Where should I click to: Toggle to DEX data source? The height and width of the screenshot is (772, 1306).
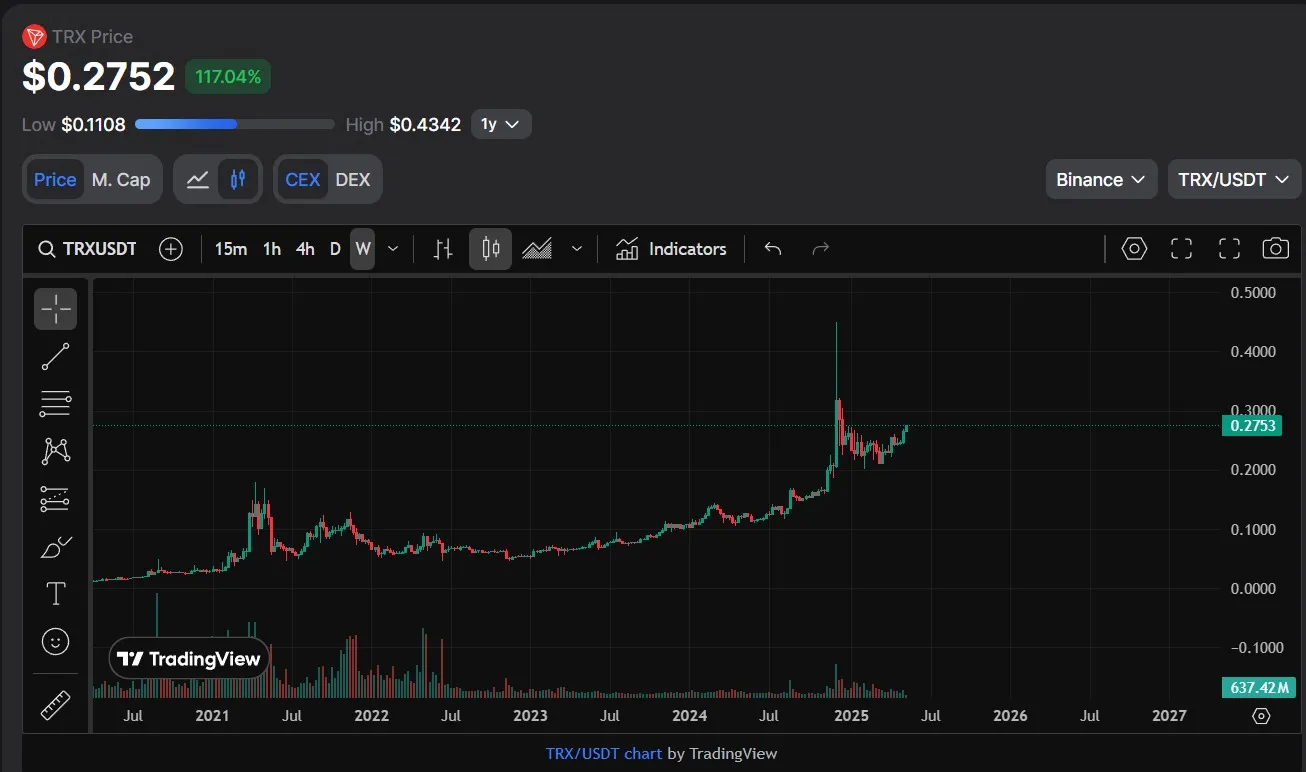click(x=352, y=180)
